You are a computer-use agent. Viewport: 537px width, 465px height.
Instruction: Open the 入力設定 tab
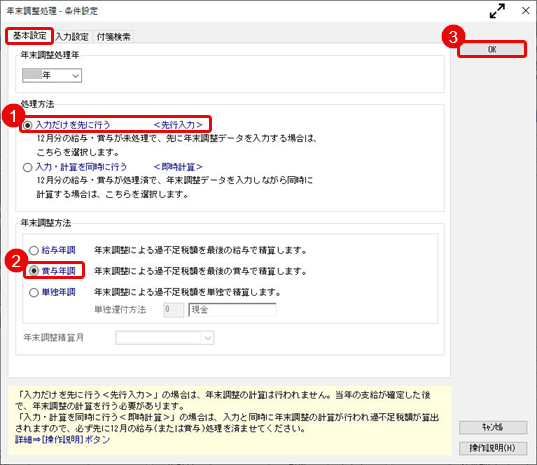[x=72, y=37]
